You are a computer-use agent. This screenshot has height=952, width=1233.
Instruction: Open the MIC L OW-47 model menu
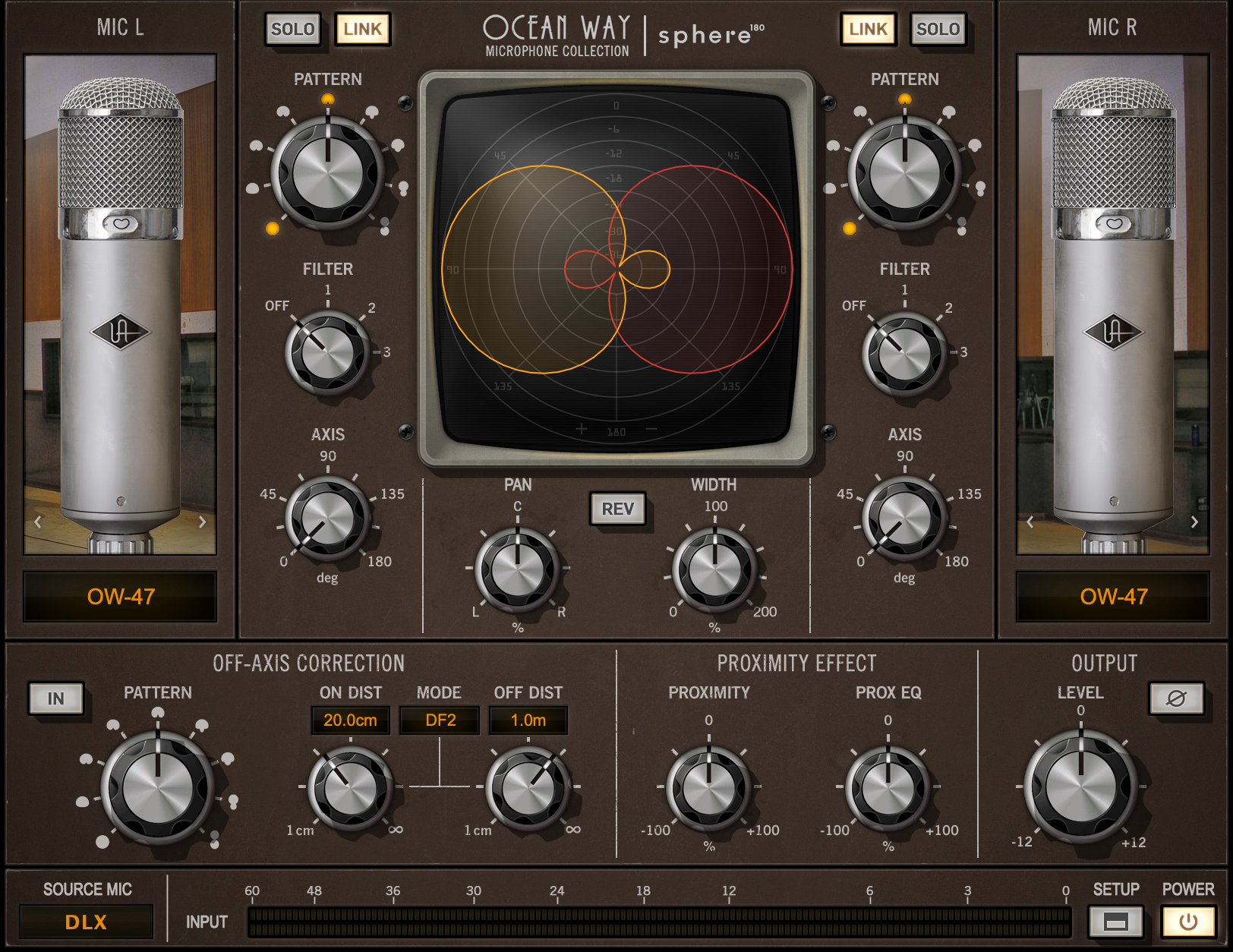tap(121, 597)
